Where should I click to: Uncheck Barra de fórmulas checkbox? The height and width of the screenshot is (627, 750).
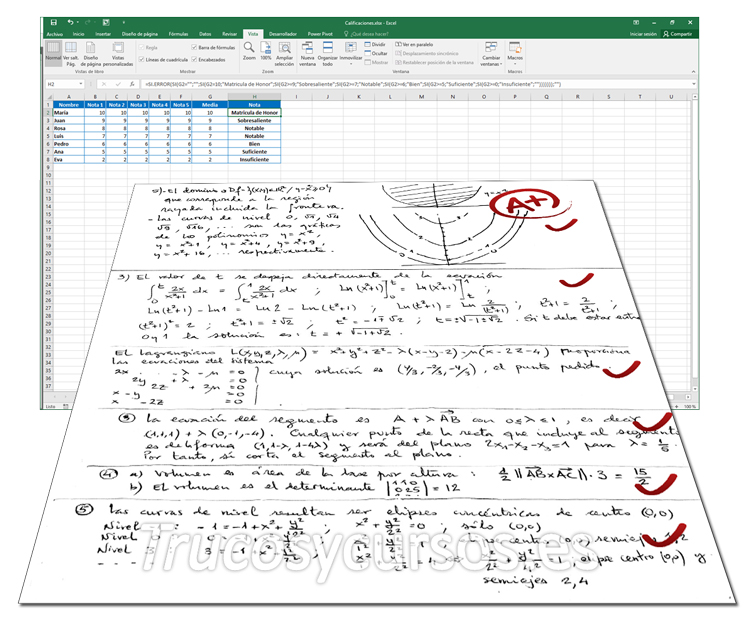click(x=193, y=47)
